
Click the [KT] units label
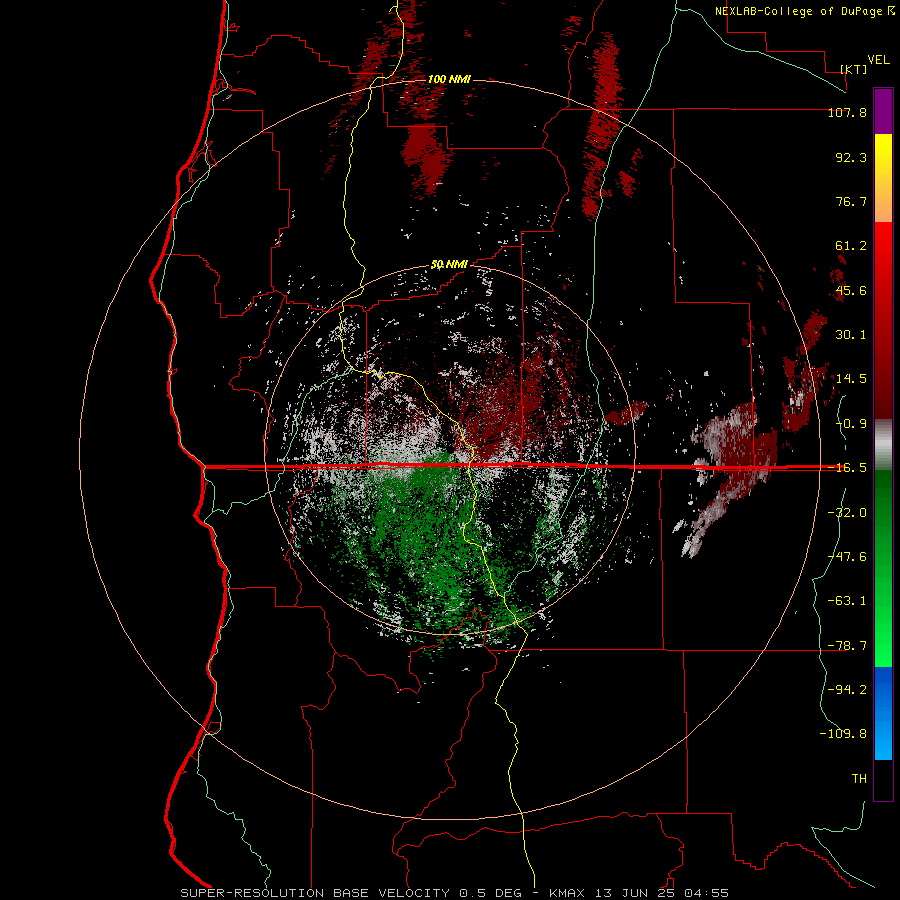coord(854,69)
